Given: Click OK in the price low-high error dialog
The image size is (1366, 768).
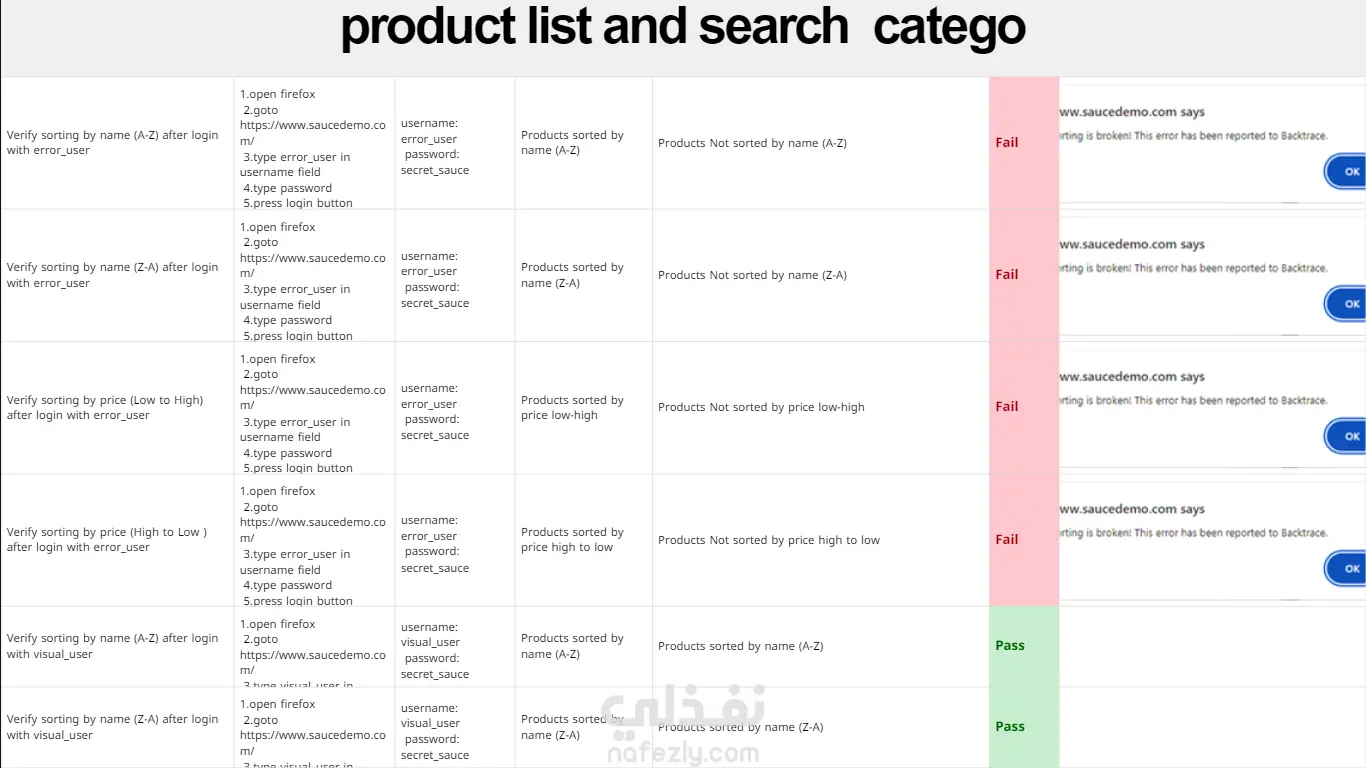Looking at the screenshot, I should 1351,436.
